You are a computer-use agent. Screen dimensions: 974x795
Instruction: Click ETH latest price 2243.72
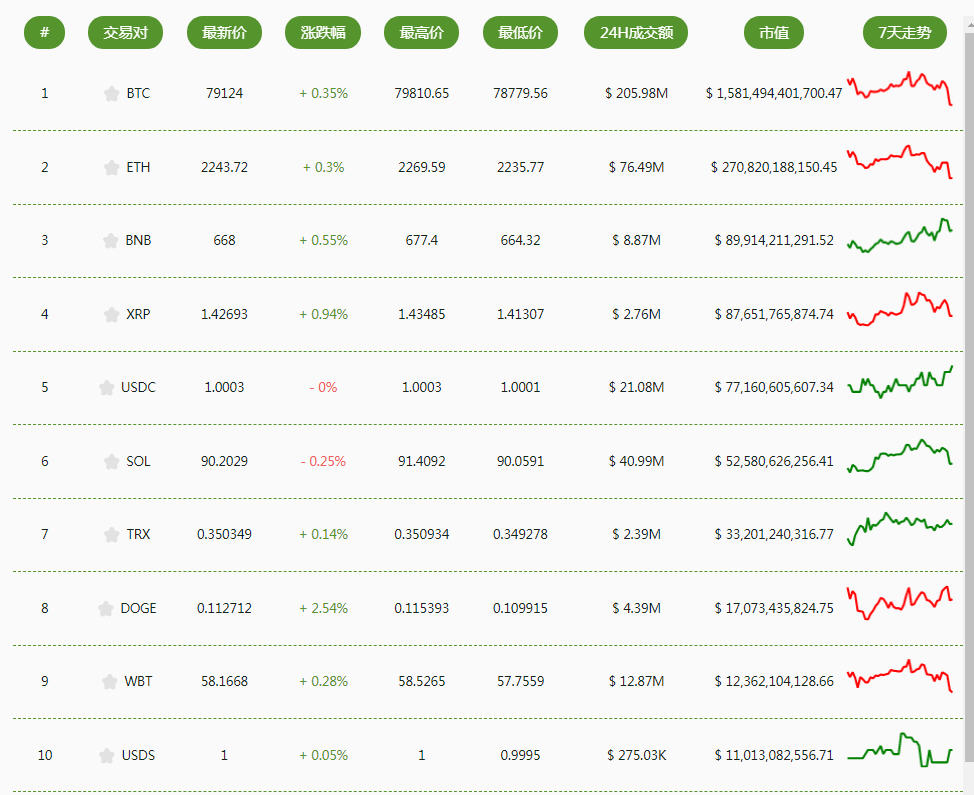coord(224,167)
